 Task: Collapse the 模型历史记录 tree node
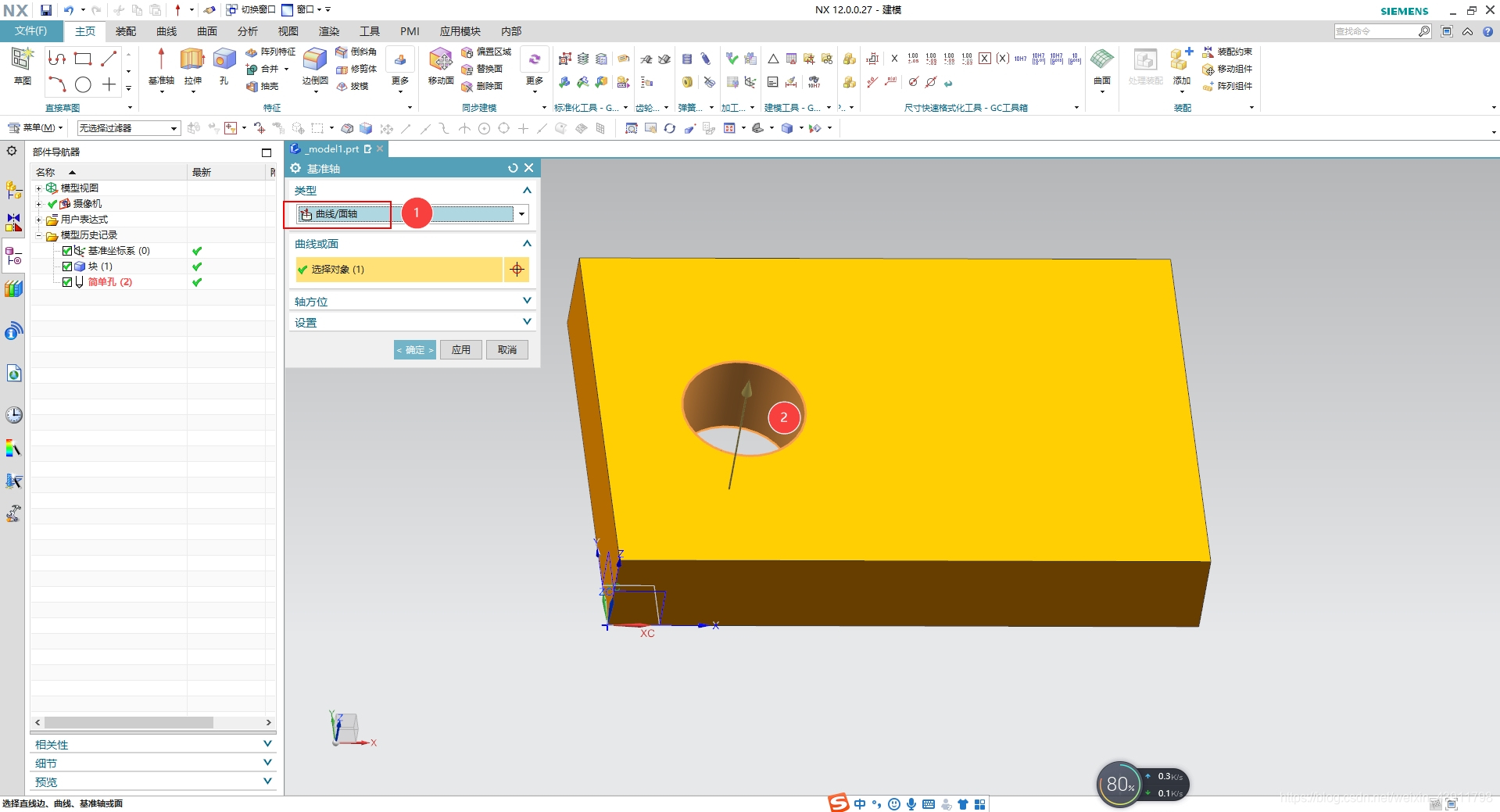pyautogui.click(x=38, y=235)
